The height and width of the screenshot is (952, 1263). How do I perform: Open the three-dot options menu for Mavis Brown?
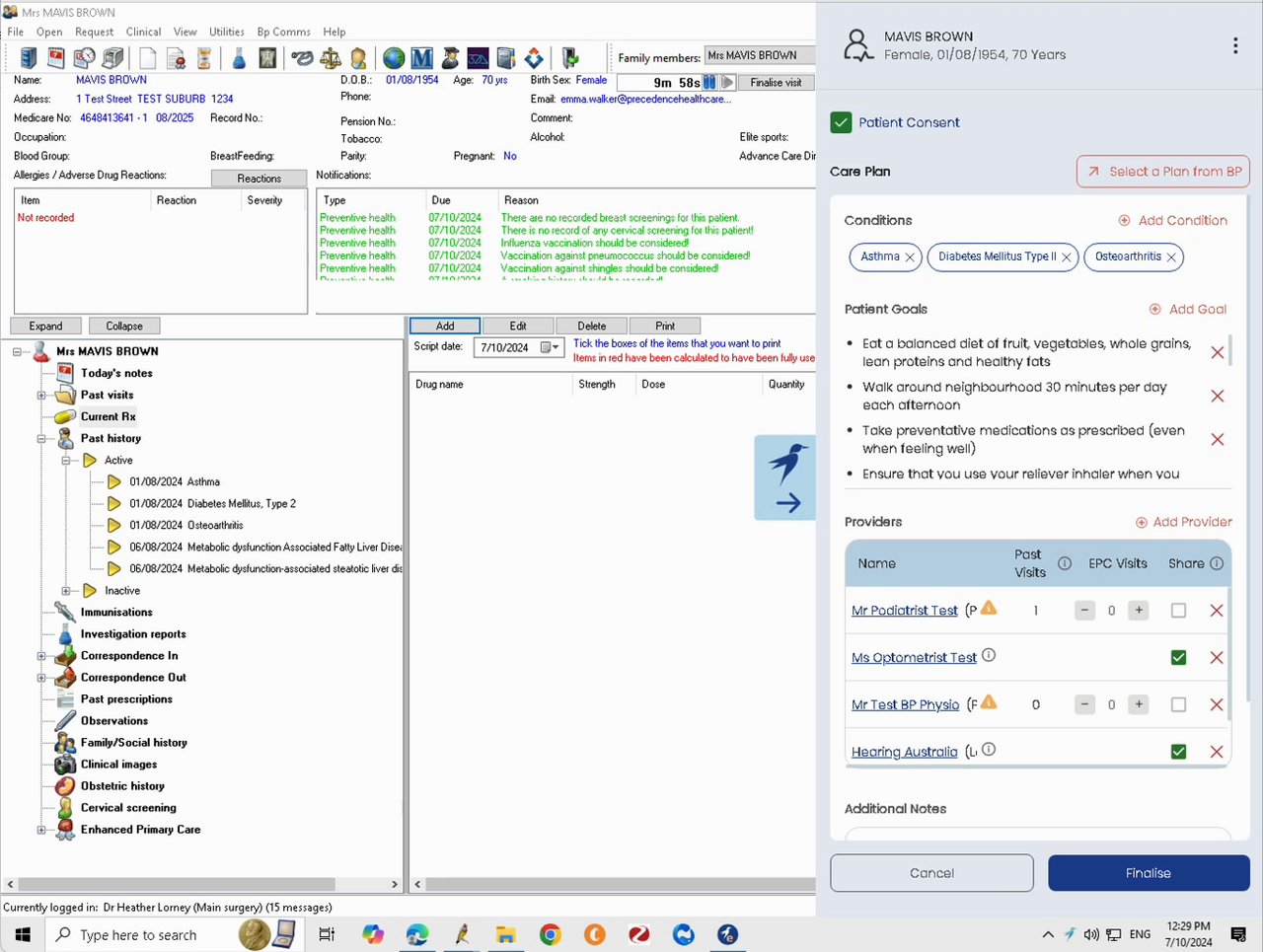[x=1235, y=45]
